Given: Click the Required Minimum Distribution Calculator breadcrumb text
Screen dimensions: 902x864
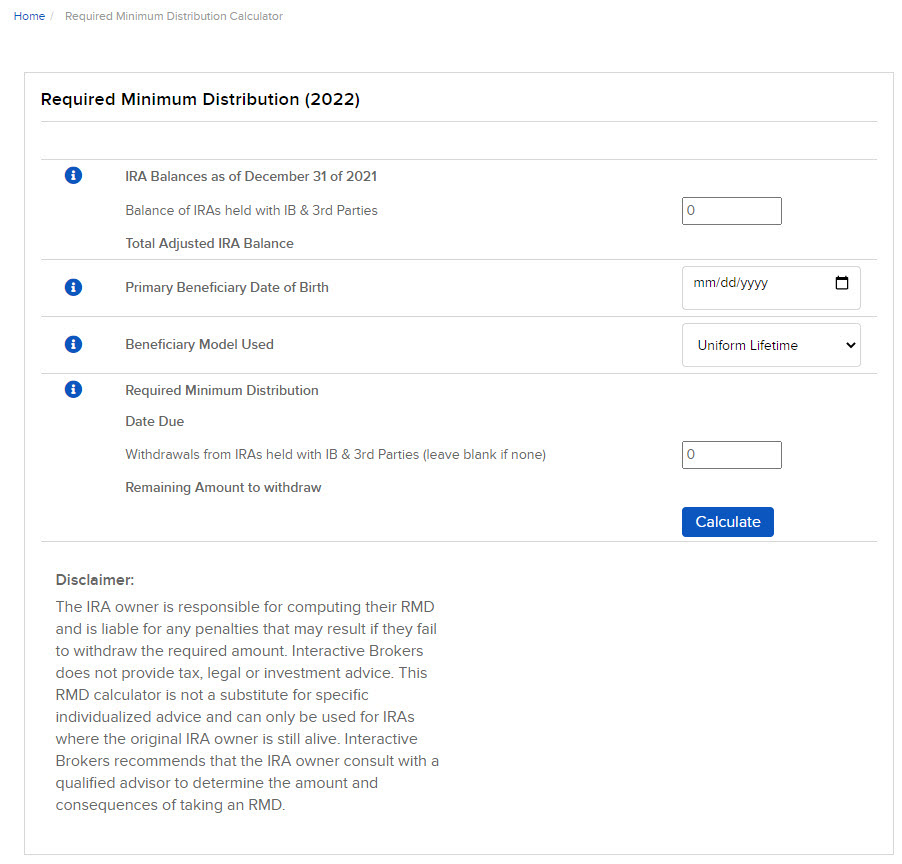Looking at the screenshot, I should [x=173, y=16].
